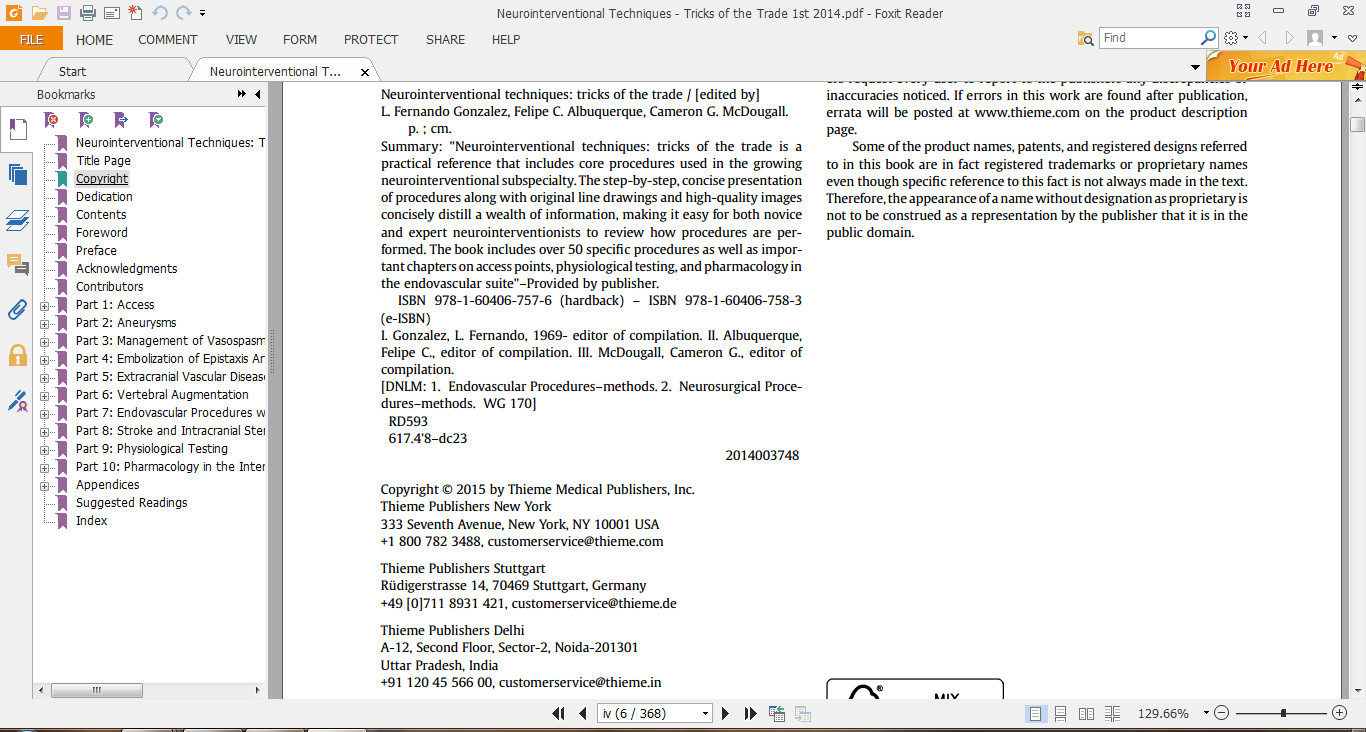The image size is (1366, 732).
Task: Open the advanced search folder icon
Action: [1086, 38]
